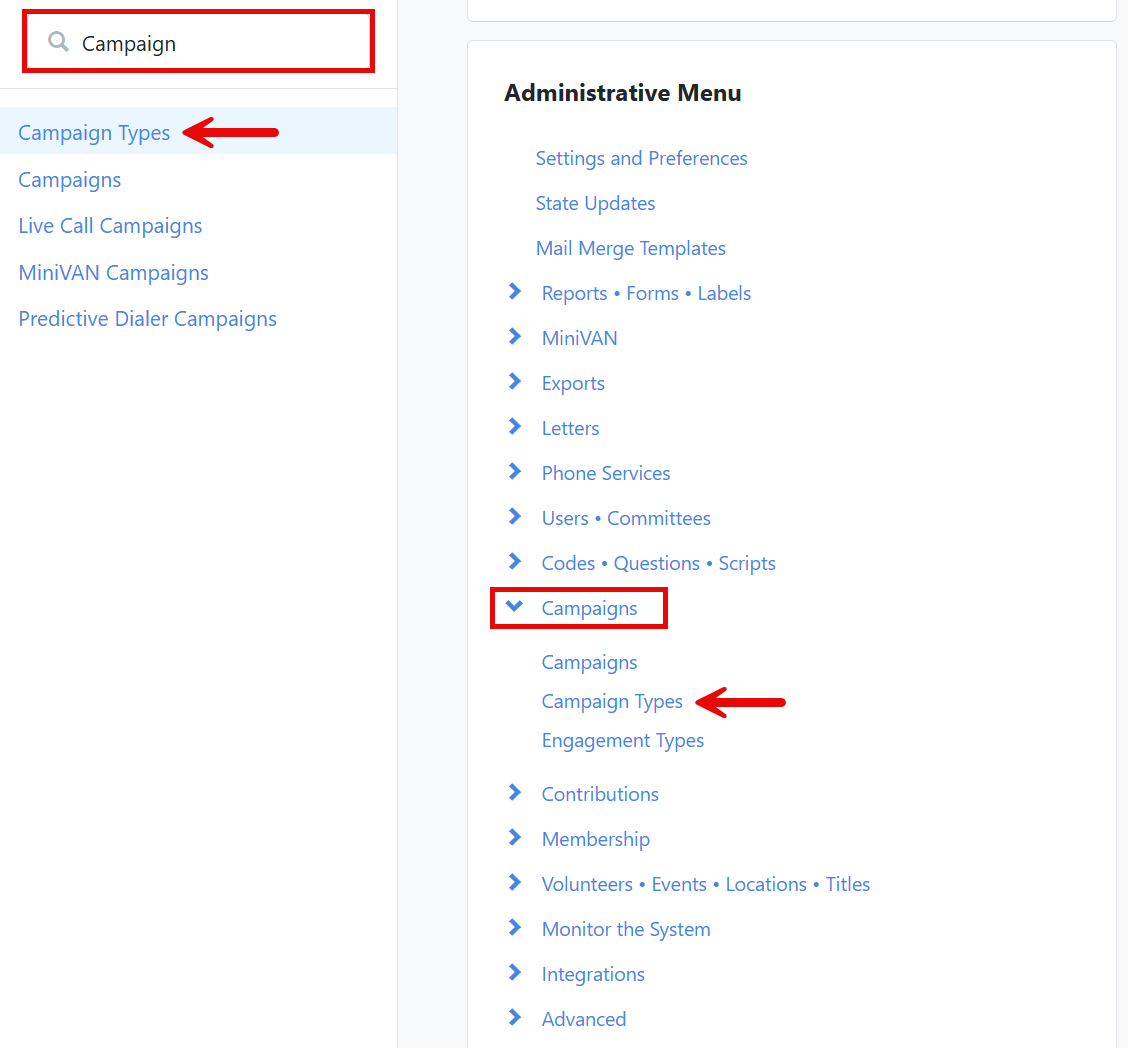Click the Integrations menu label
The width and height of the screenshot is (1128, 1048).
coord(593,975)
